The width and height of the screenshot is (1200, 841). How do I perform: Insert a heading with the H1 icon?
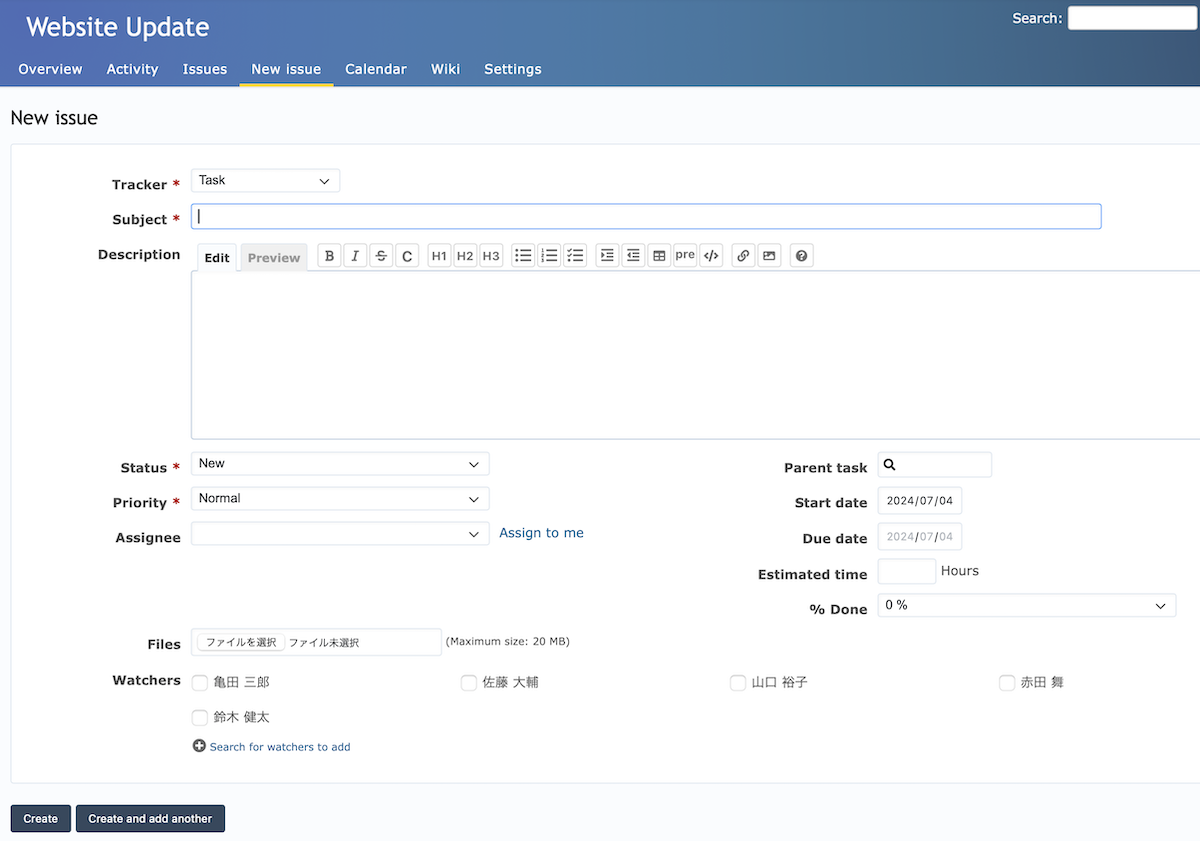[x=439, y=255]
